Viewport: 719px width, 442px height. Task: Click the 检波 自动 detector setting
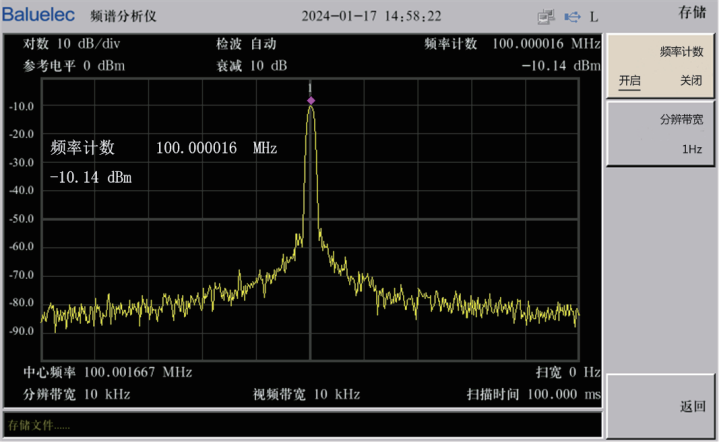click(246, 44)
